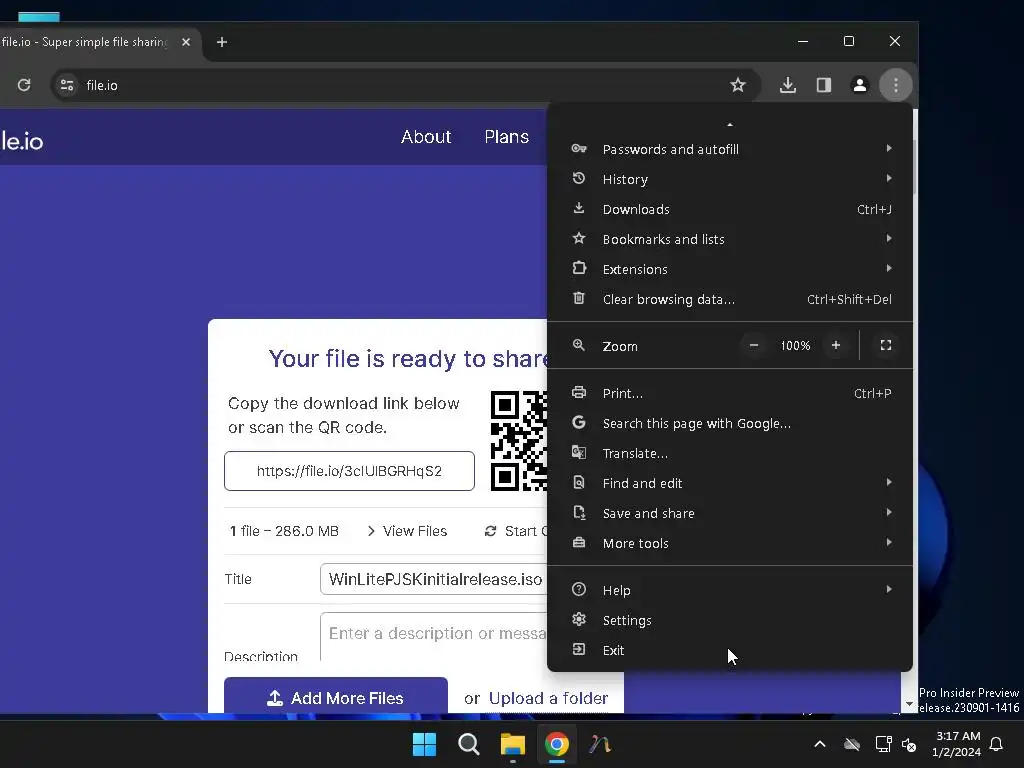Select Search this page with Google
Screen dimensions: 1024x768
730,423
